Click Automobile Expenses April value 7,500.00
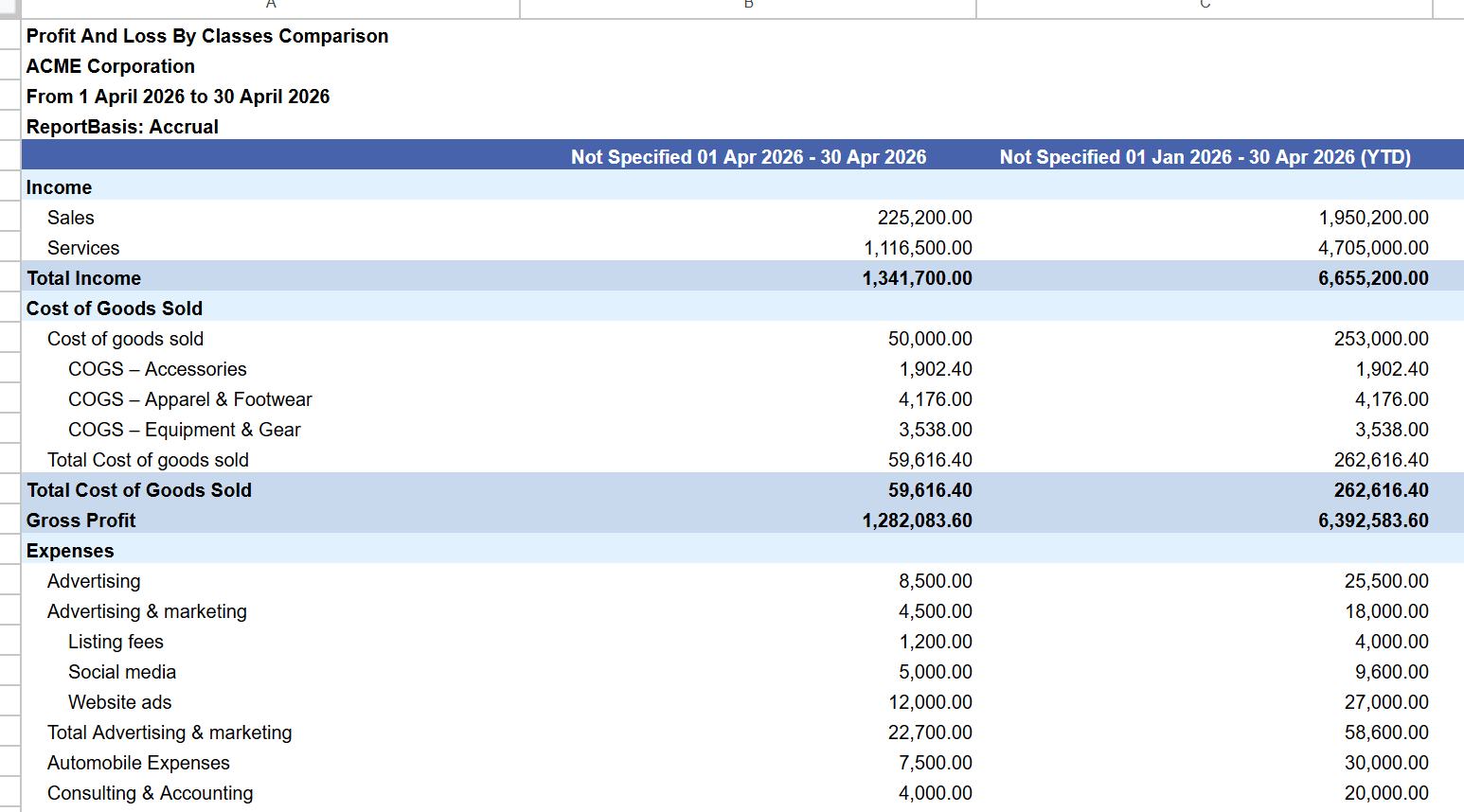Viewport: 1464px width, 812px height. click(x=936, y=763)
